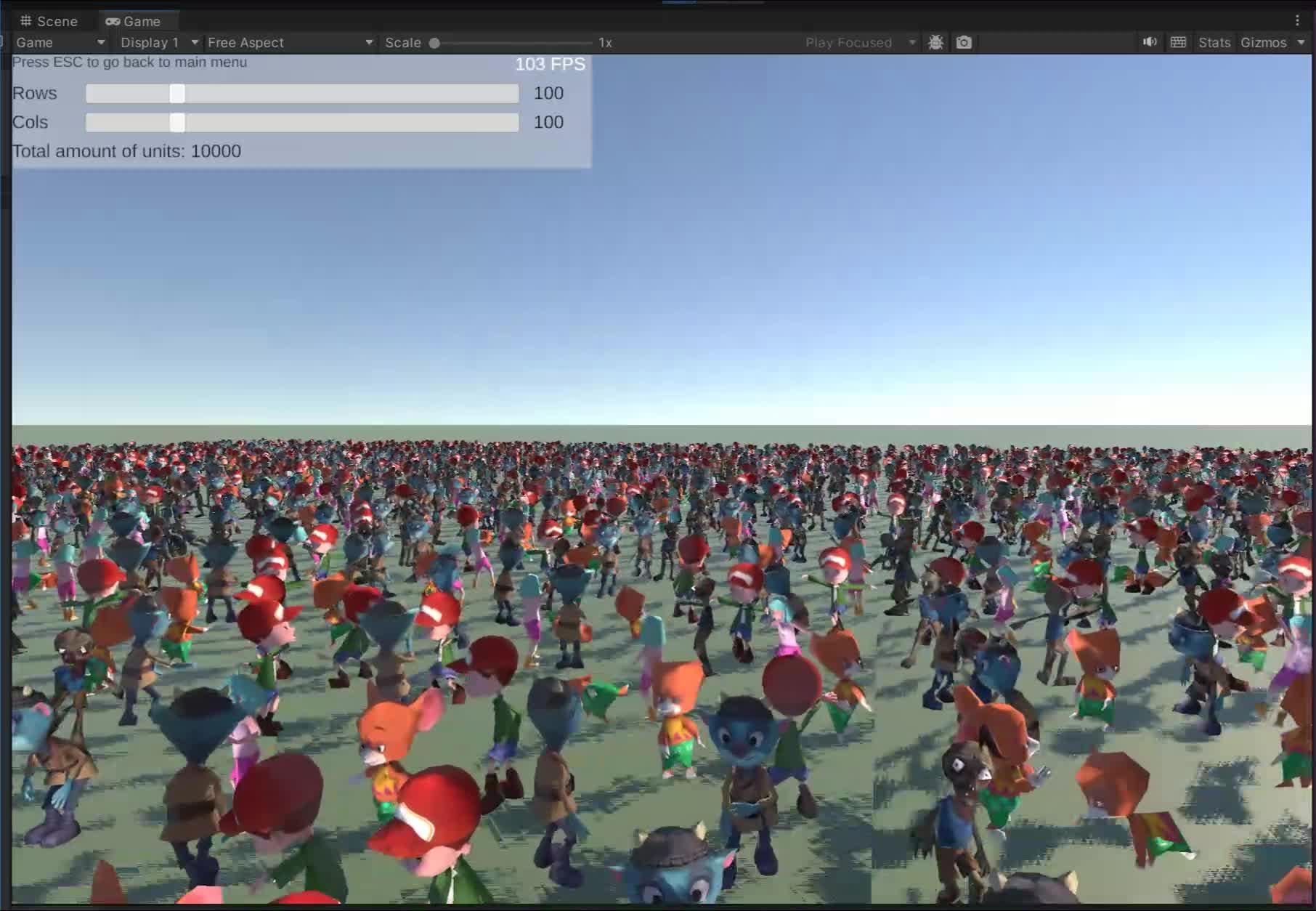1316x911 pixels.
Task: Show rendering statistics via Stats button
Action: coord(1215,42)
